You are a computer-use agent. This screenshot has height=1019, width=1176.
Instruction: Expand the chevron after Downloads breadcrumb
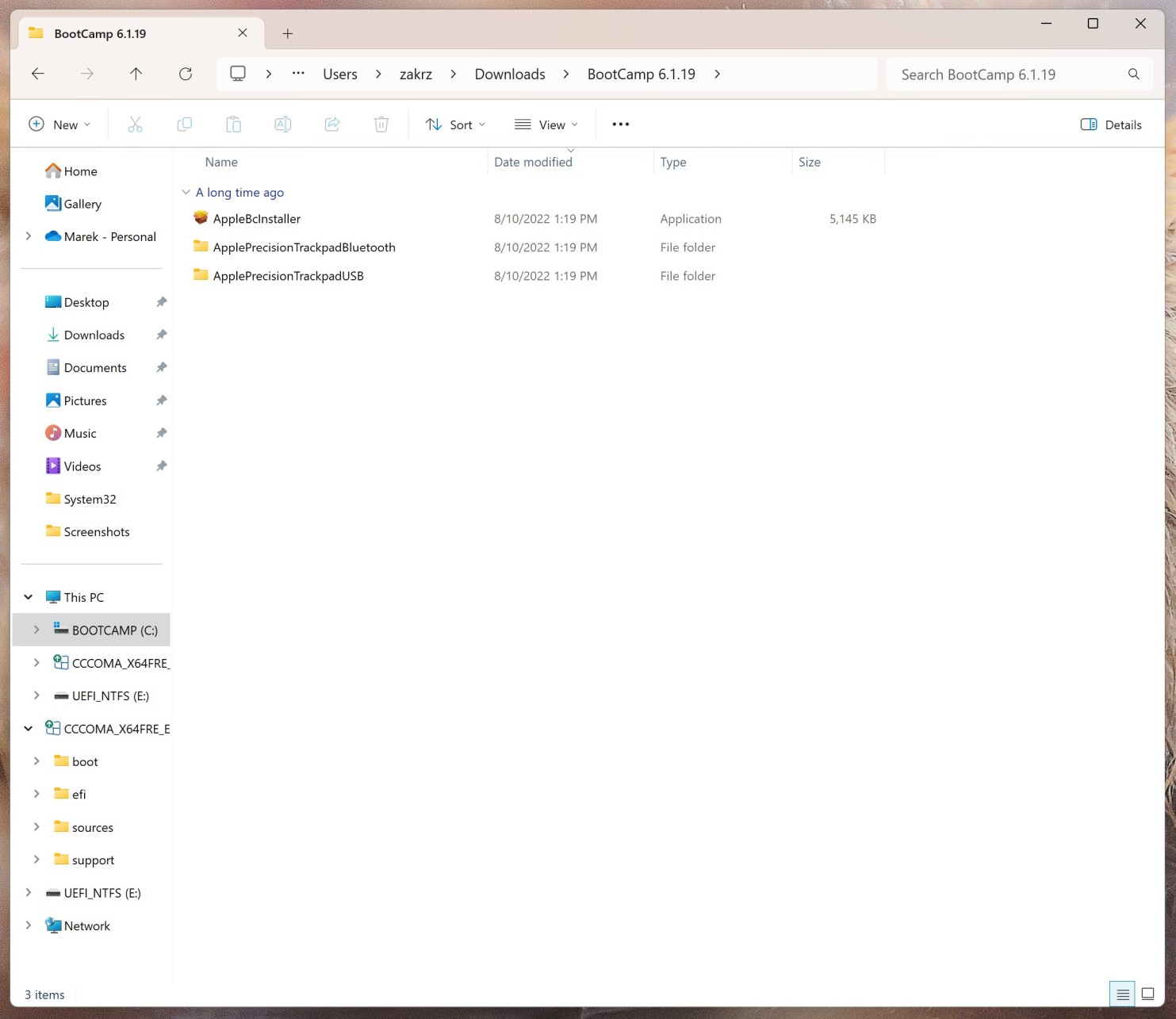point(566,74)
